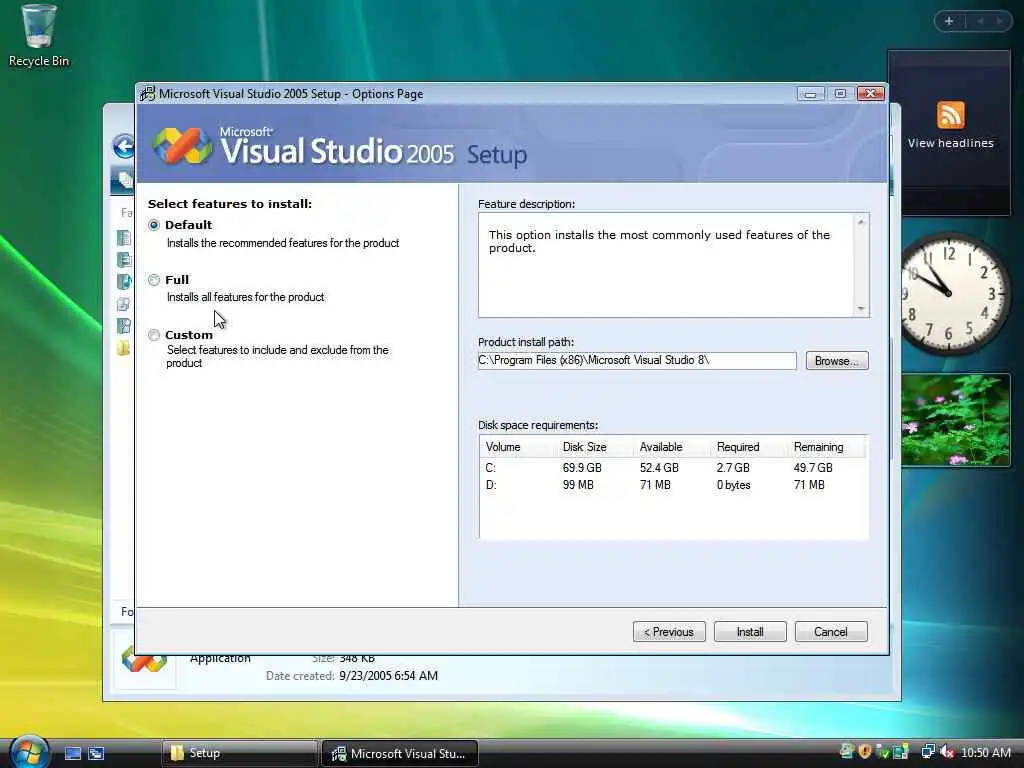The width and height of the screenshot is (1024, 768).
Task: Open the Windows Start orb
Action: [28, 752]
